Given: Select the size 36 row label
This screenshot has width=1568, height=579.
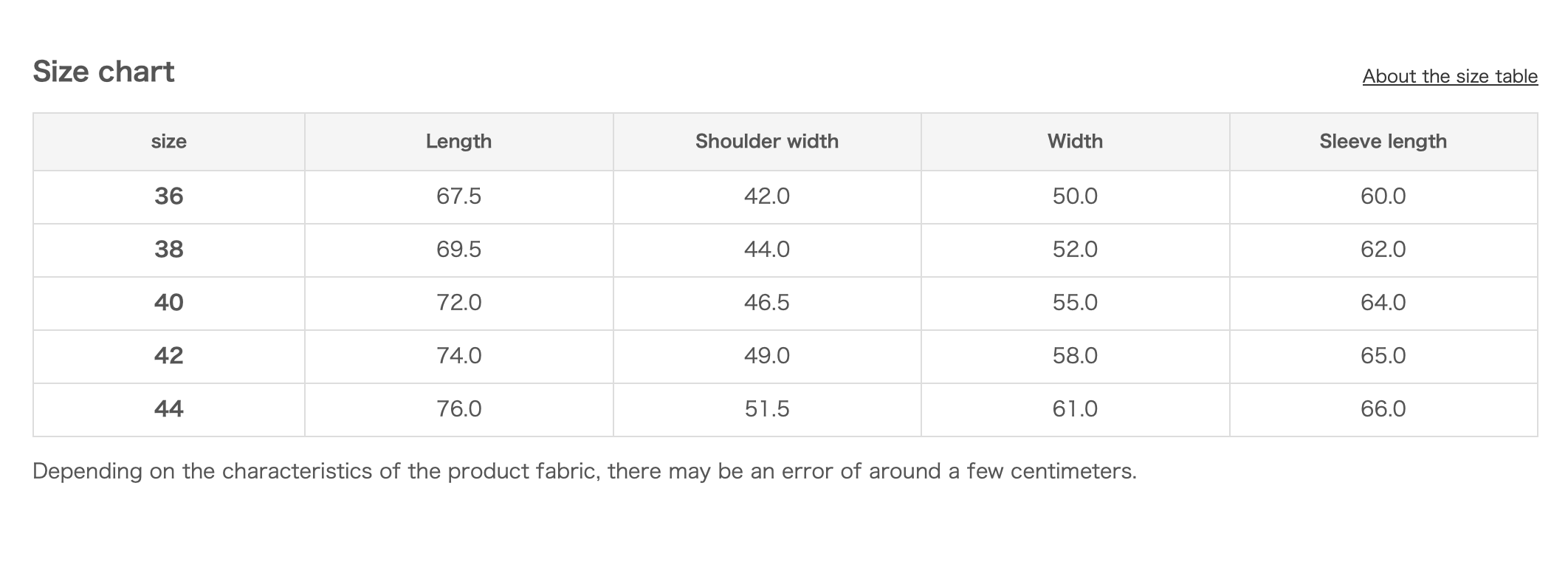Looking at the screenshot, I should pos(168,196).
